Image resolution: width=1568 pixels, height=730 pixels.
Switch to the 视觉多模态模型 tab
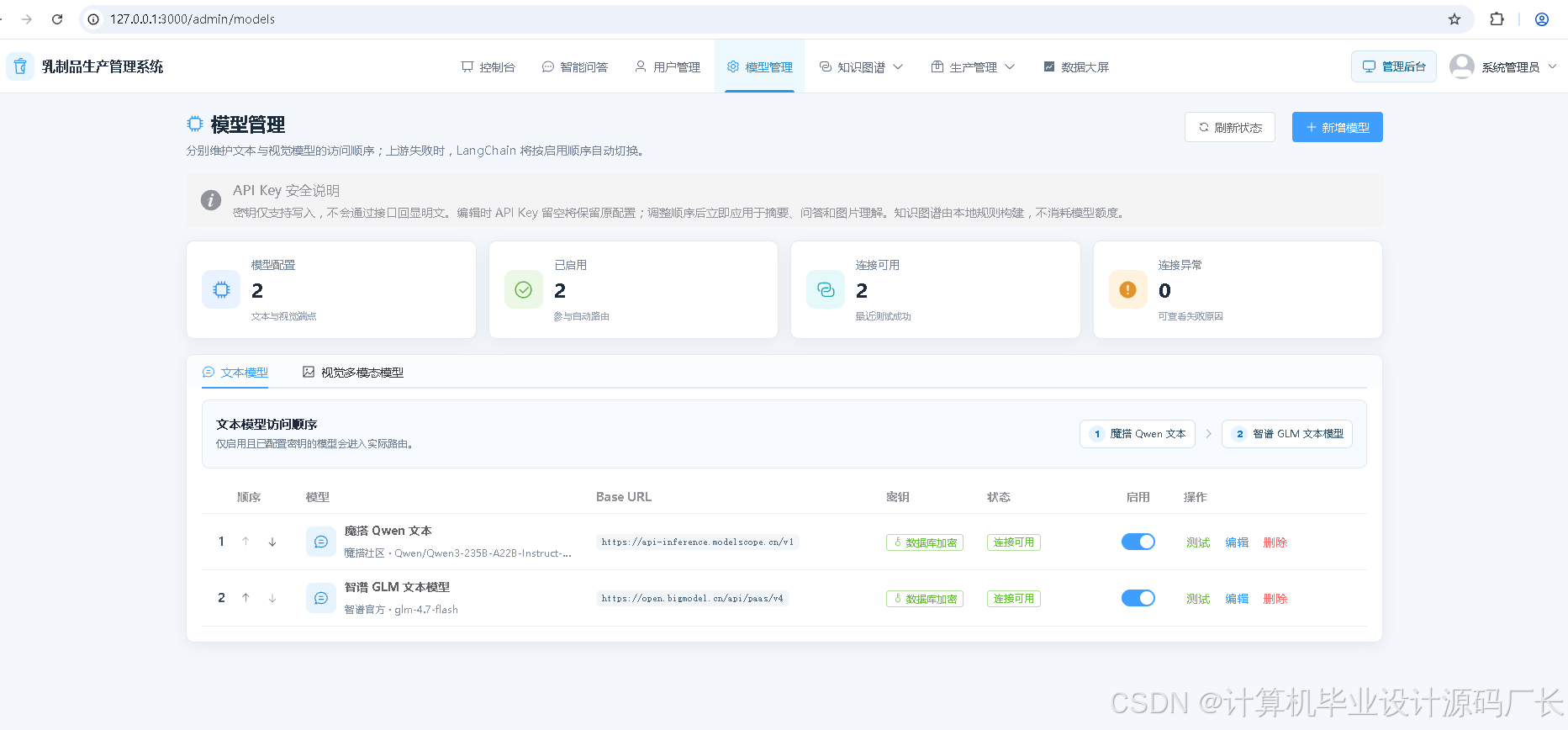point(353,373)
